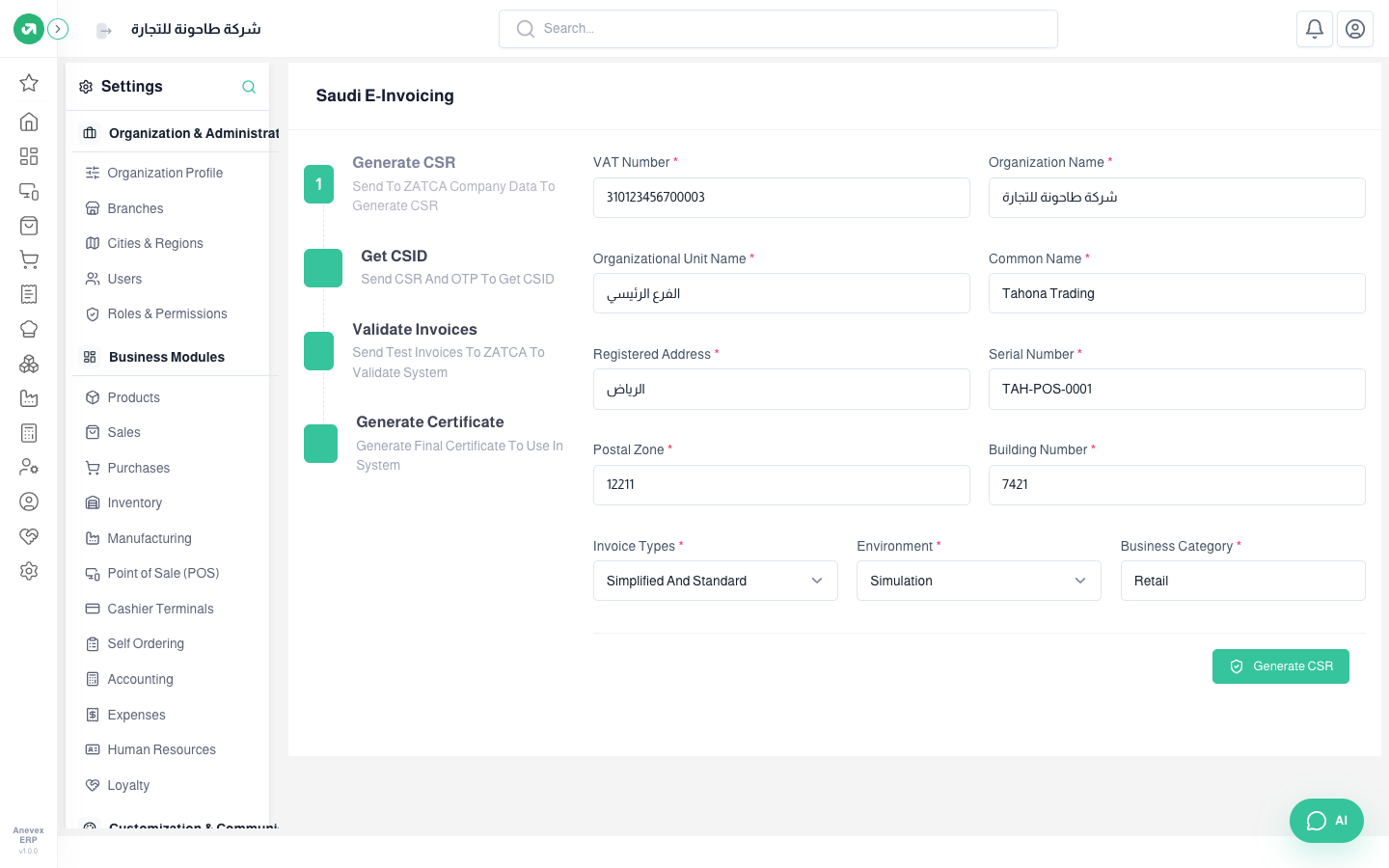
Task: Open the Invoice Types dropdown
Action: click(x=715, y=581)
